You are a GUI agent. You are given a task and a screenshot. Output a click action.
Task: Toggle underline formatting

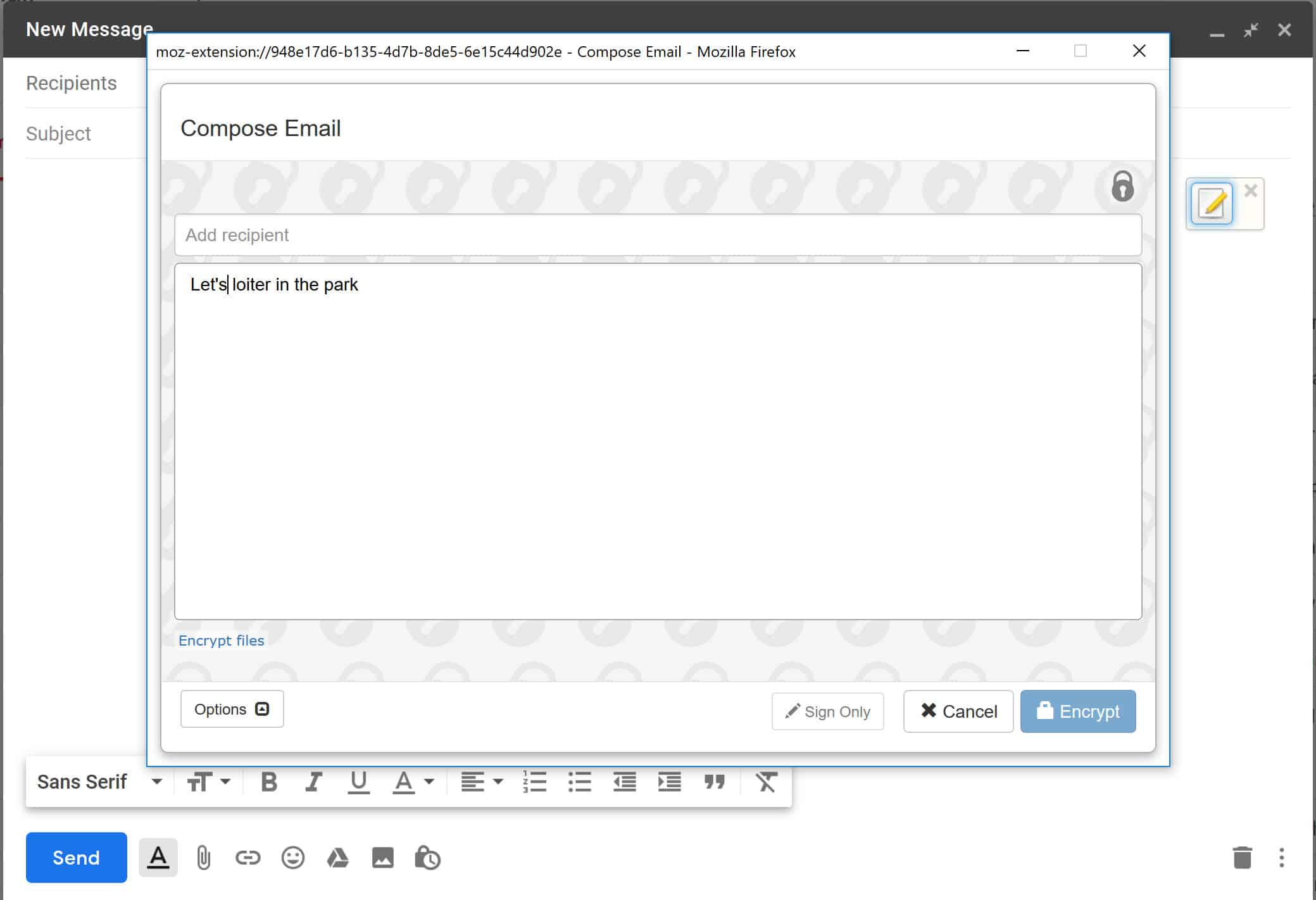click(x=358, y=782)
